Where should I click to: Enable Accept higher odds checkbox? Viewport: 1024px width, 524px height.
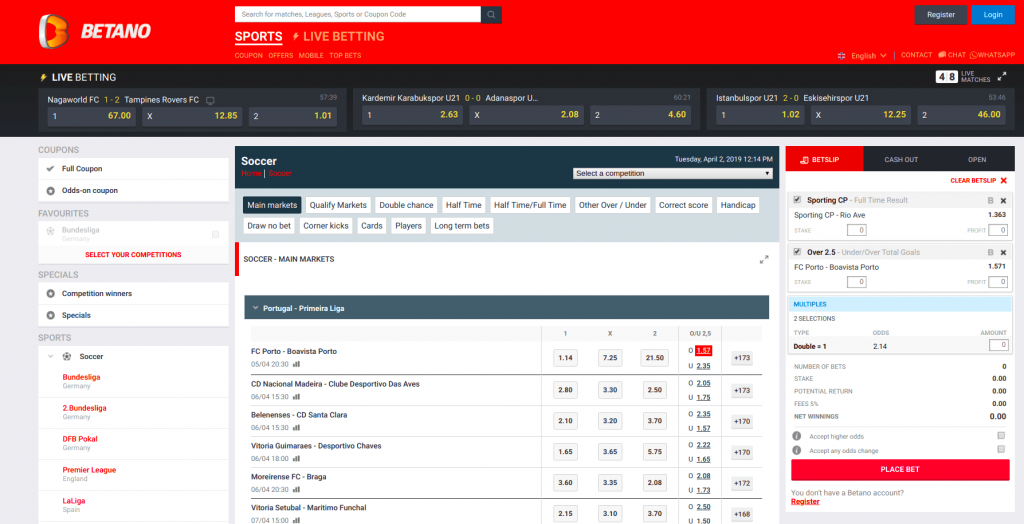[x=1000, y=435]
